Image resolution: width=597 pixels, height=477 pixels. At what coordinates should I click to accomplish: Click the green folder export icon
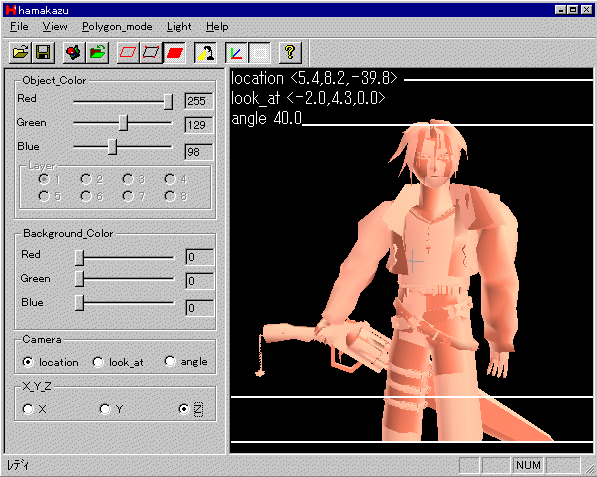[97, 52]
